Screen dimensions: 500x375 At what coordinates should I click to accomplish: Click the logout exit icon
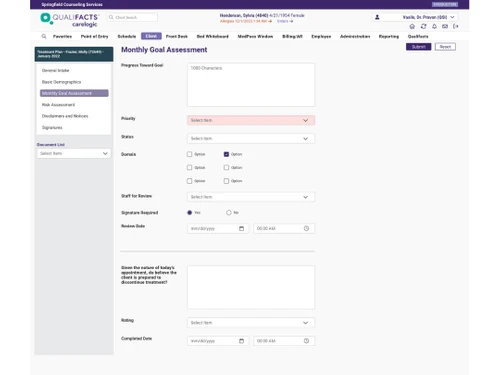point(456,26)
